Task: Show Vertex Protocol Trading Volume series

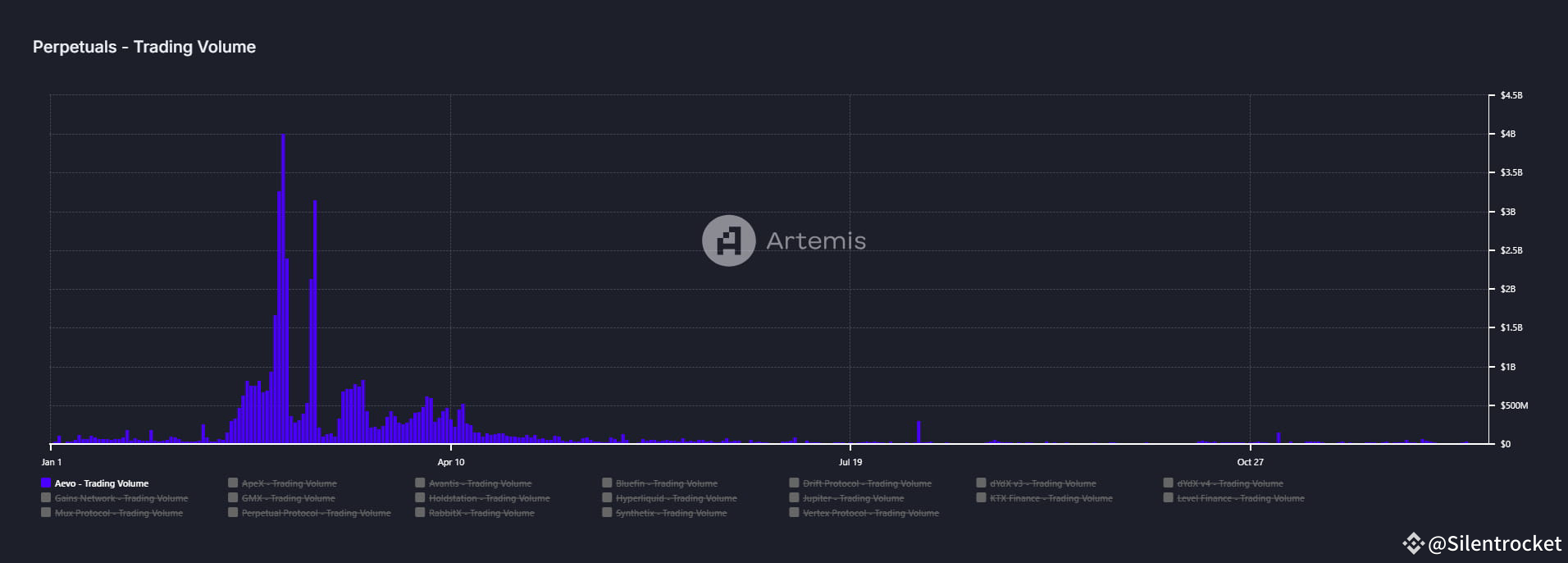Action: pyautogui.click(x=864, y=513)
